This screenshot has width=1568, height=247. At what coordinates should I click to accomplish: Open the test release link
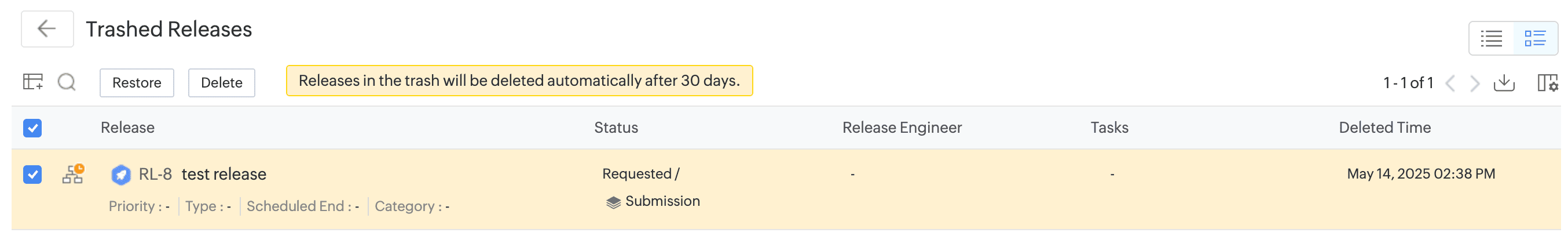coord(224,175)
